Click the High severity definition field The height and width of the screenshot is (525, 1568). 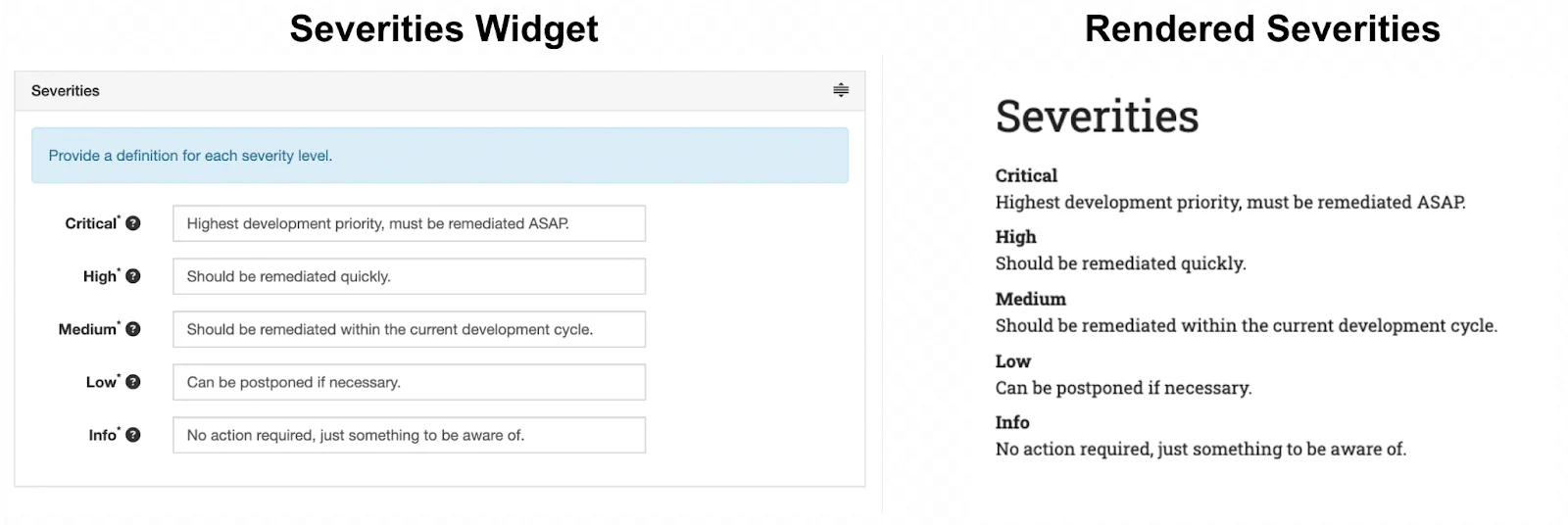coord(409,276)
